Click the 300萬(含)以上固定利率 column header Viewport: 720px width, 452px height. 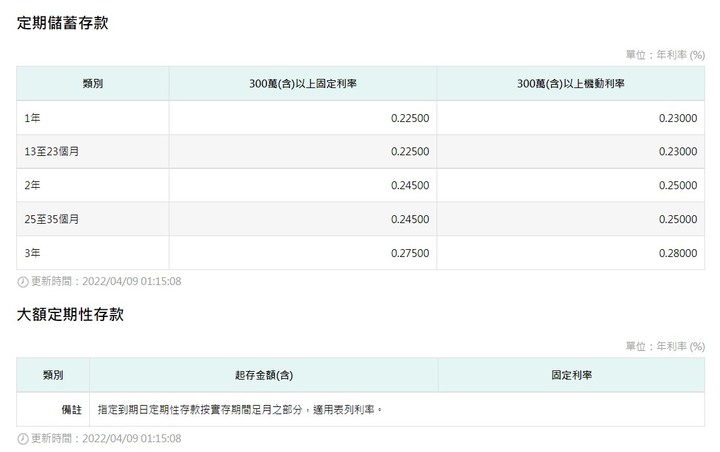303,84
